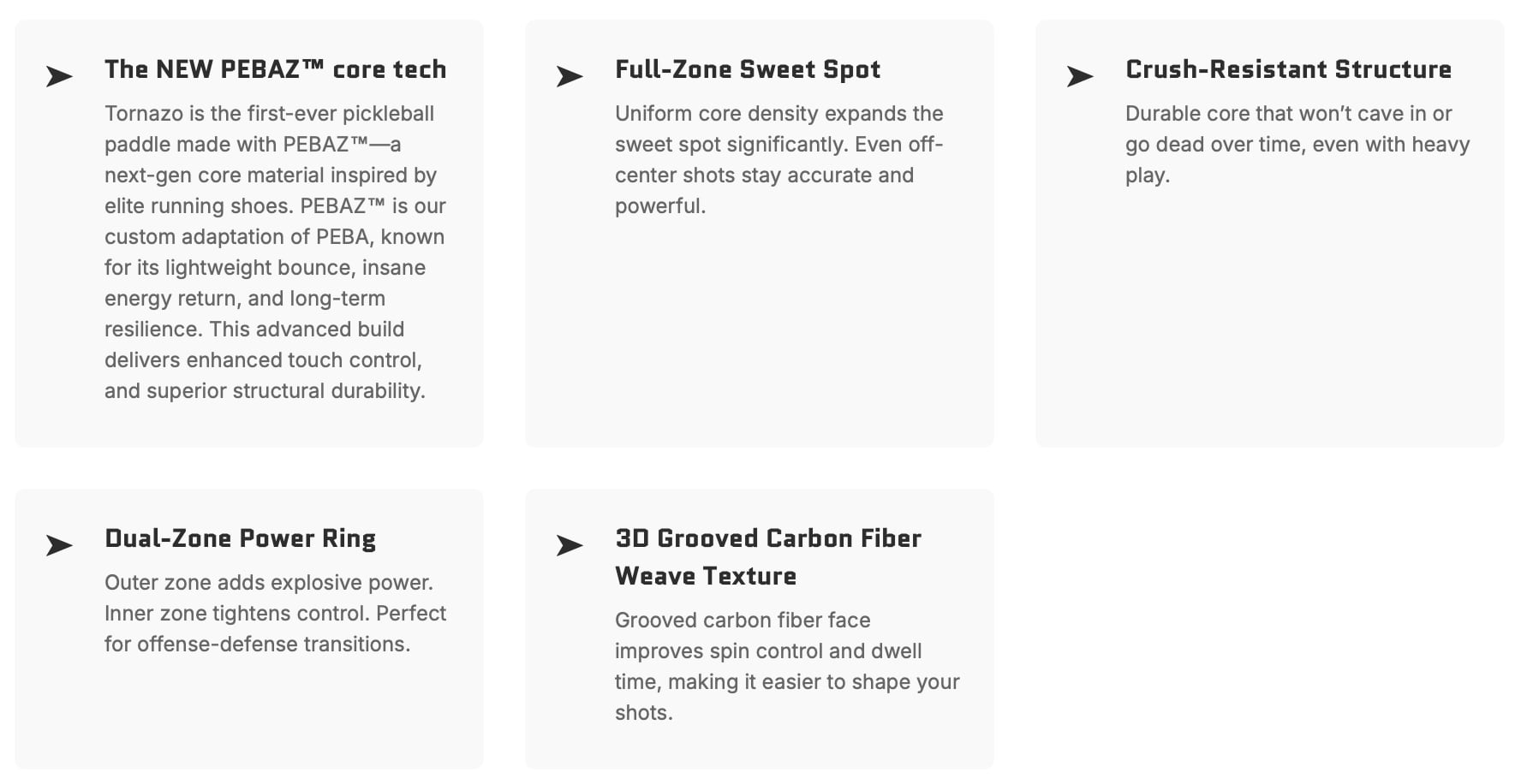Click the "3D Grooved Carbon Fiber Weave Texture" heading
The width and height of the screenshot is (1533, 784).
click(767, 557)
